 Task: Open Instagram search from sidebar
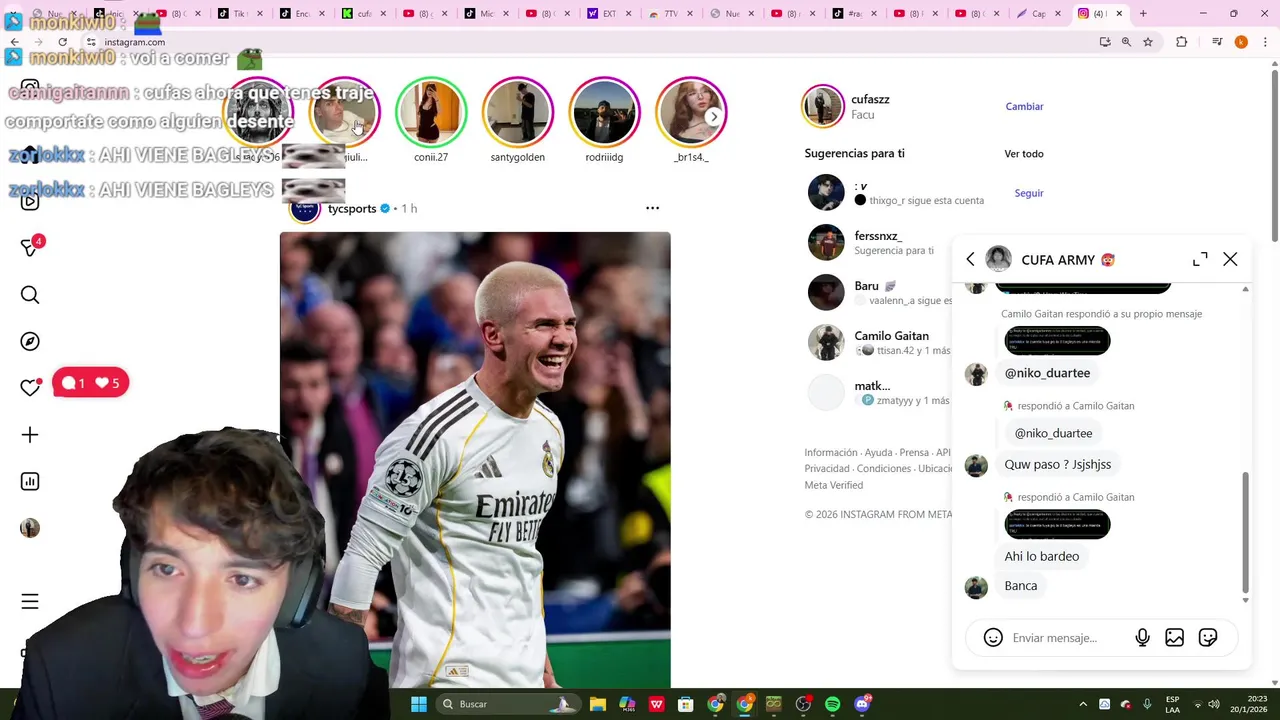30,295
